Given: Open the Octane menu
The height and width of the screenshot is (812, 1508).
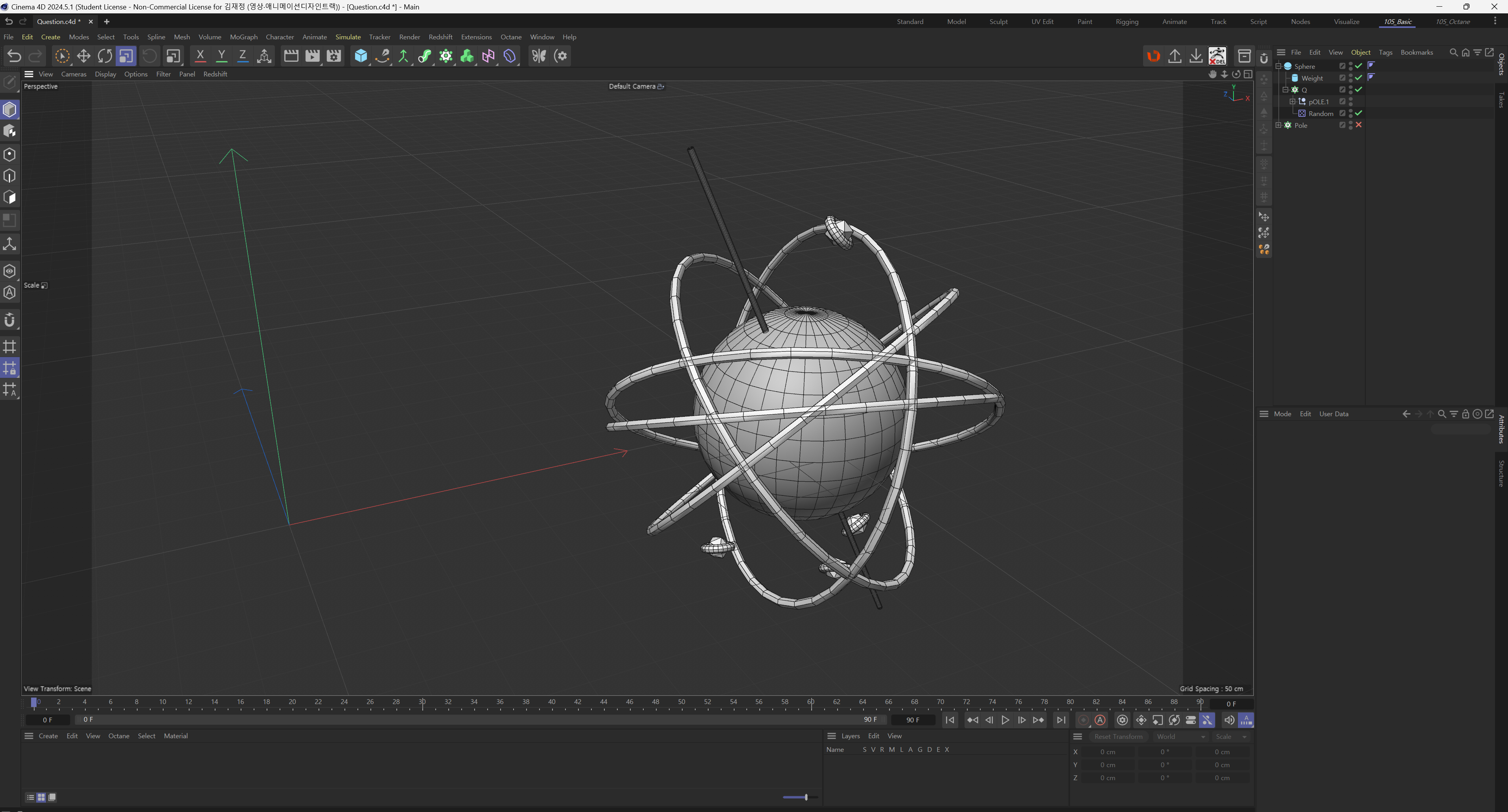Looking at the screenshot, I should (x=510, y=37).
